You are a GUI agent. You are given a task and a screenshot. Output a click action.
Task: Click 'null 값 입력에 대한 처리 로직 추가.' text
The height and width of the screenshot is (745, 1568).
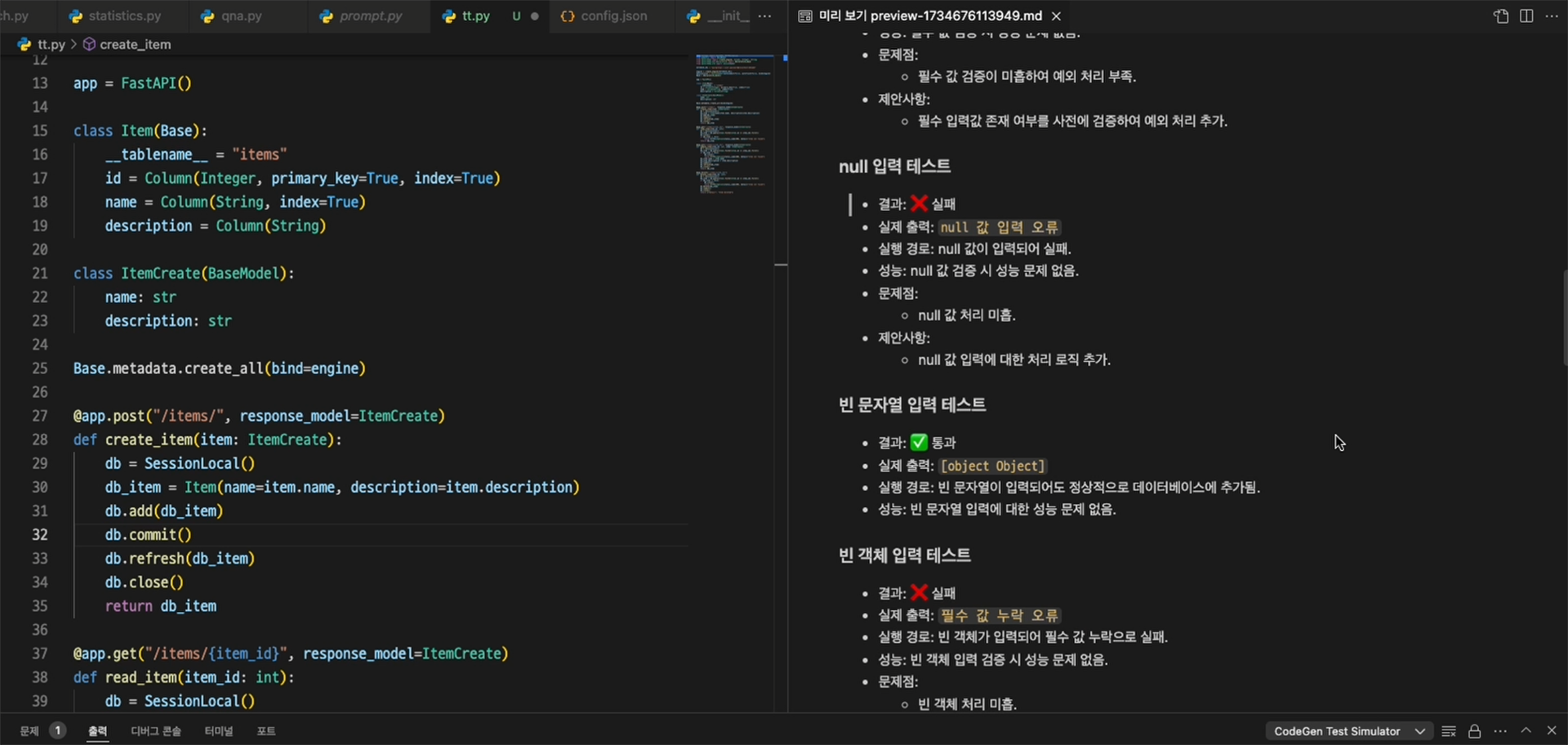[x=1014, y=359]
